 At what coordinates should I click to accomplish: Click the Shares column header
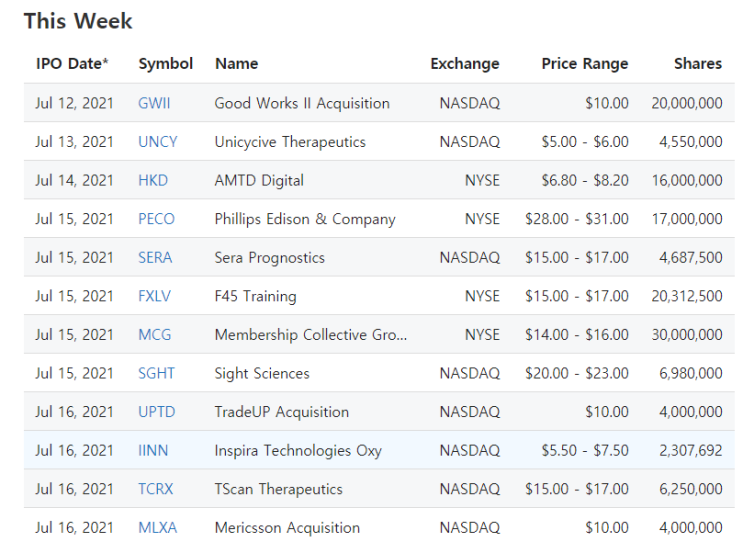point(698,64)
